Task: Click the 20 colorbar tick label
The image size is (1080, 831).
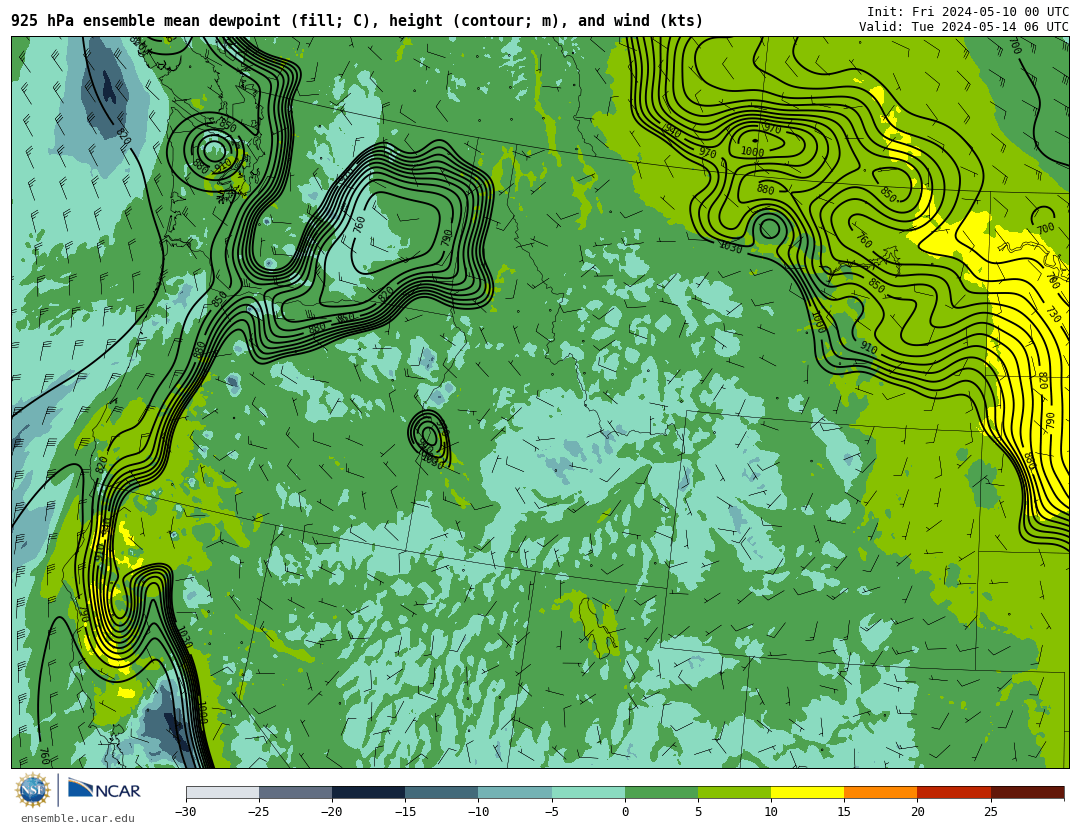Action: pos(917,812)
